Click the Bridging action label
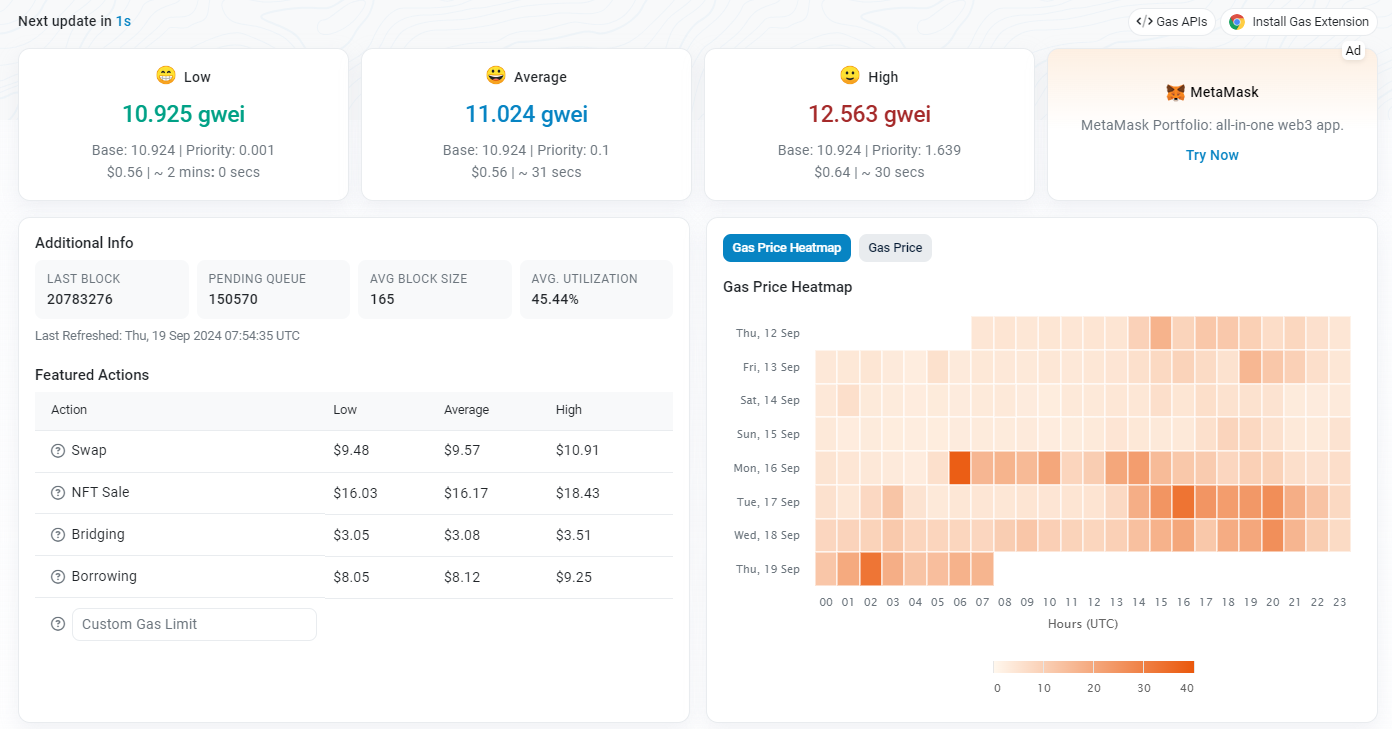 [x=98, y=535]
